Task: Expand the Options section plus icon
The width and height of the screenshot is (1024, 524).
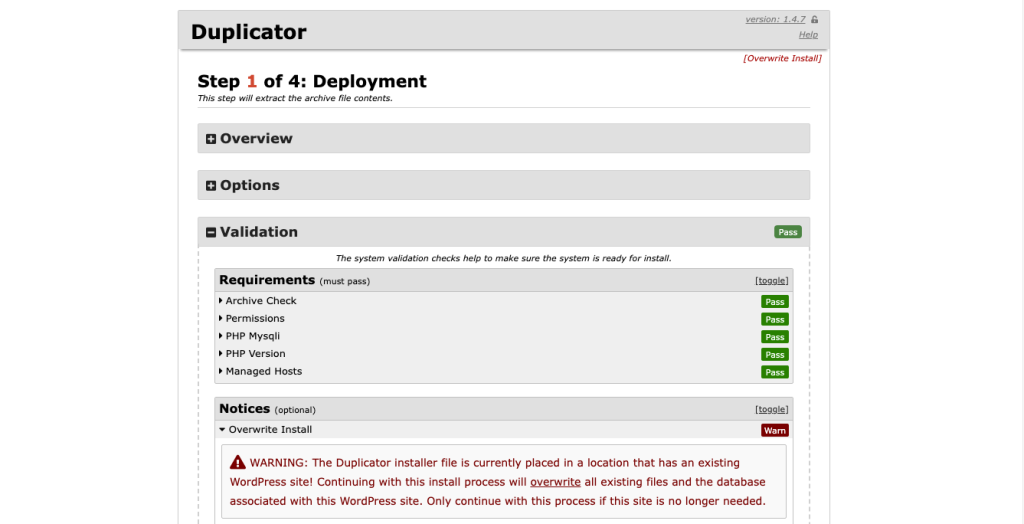Action: point(211,186)
